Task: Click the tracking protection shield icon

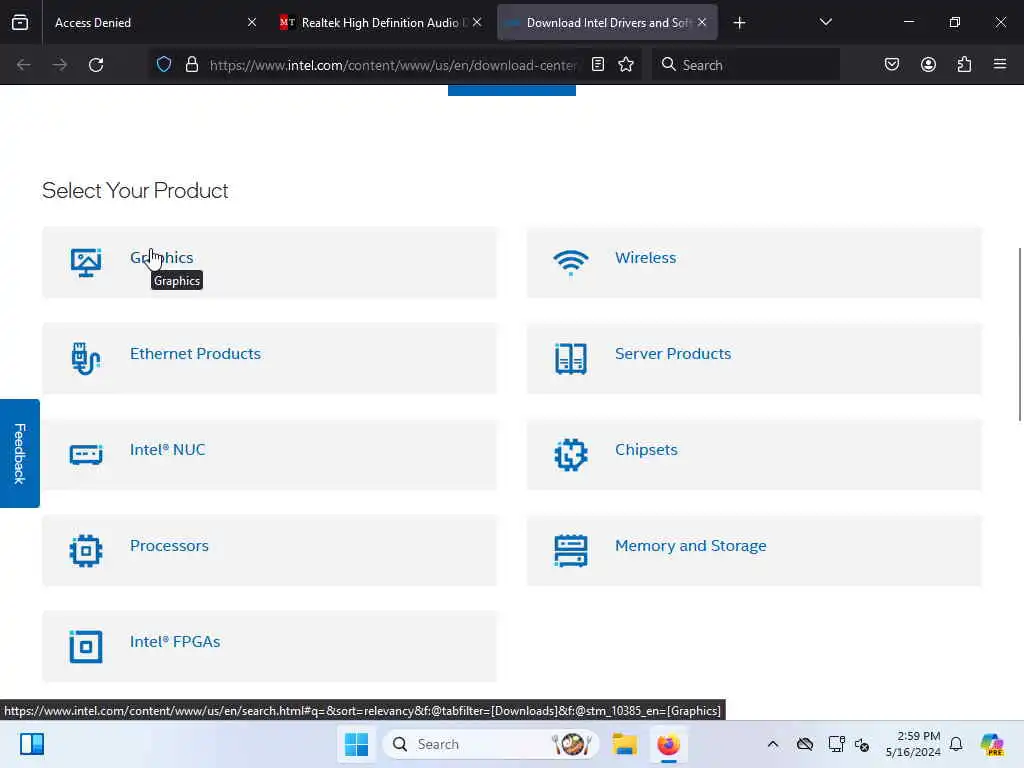Action: coord(164,65)
